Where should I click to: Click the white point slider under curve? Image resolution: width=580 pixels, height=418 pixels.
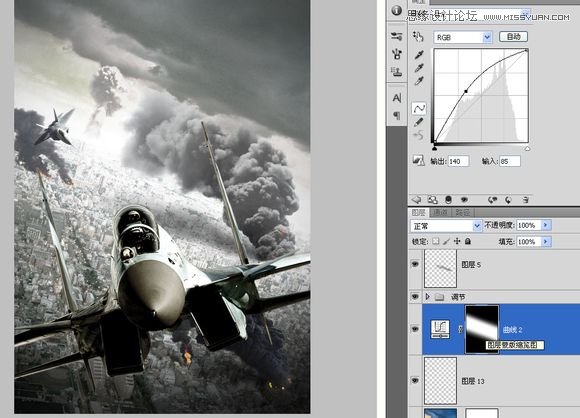pyautogui.click(x=527, y=148)
